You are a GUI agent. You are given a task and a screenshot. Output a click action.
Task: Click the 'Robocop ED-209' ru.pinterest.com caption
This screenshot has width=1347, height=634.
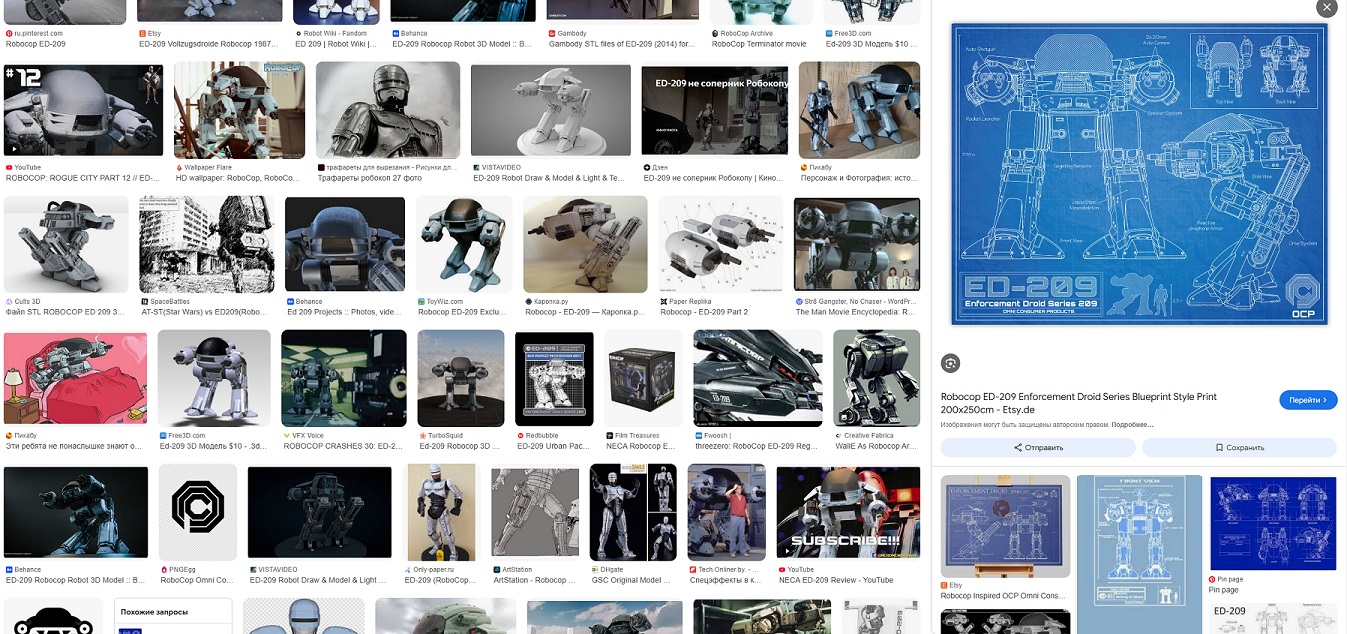(36, 44)
